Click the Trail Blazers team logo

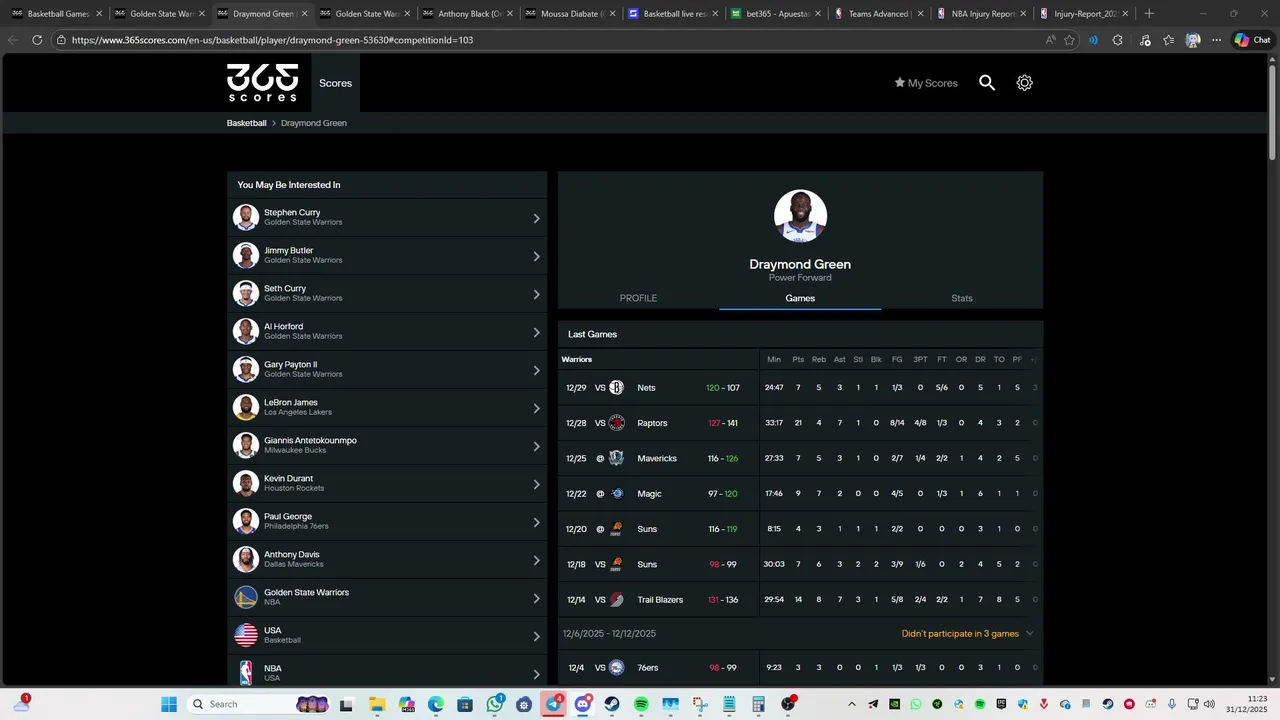616,600
